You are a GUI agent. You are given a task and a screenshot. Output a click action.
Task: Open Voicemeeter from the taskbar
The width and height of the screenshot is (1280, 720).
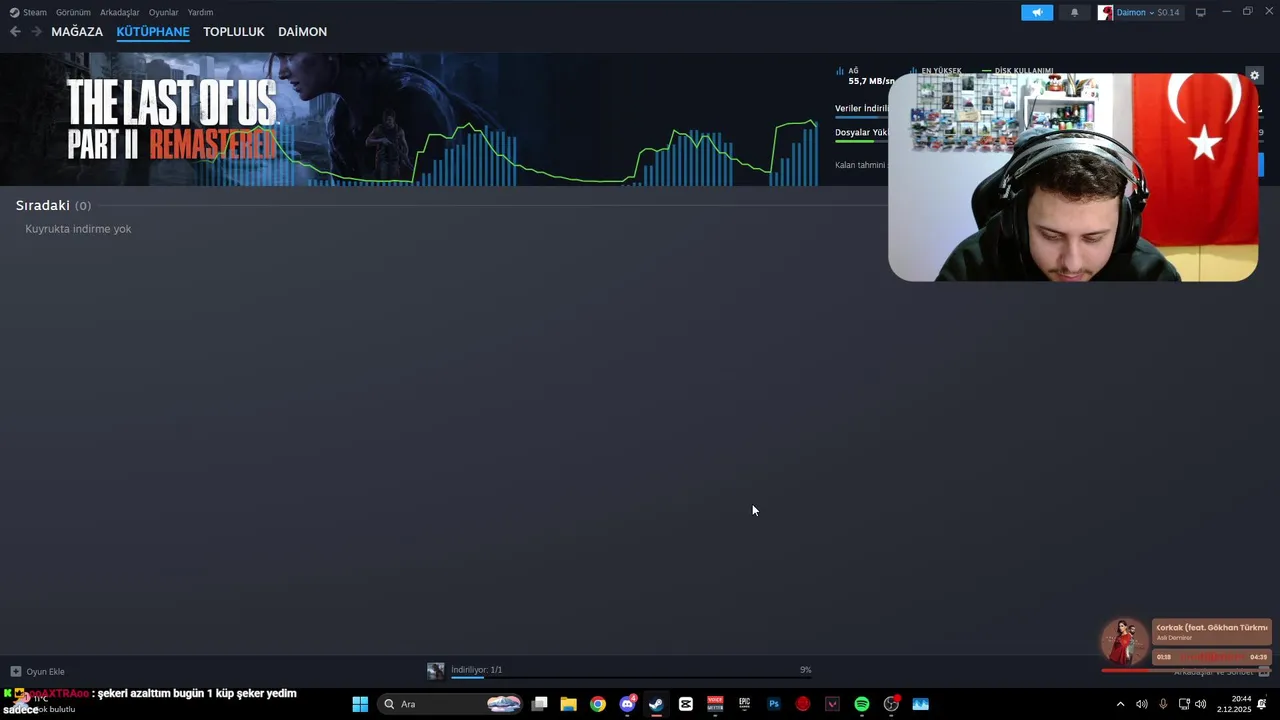pos(715,704)
